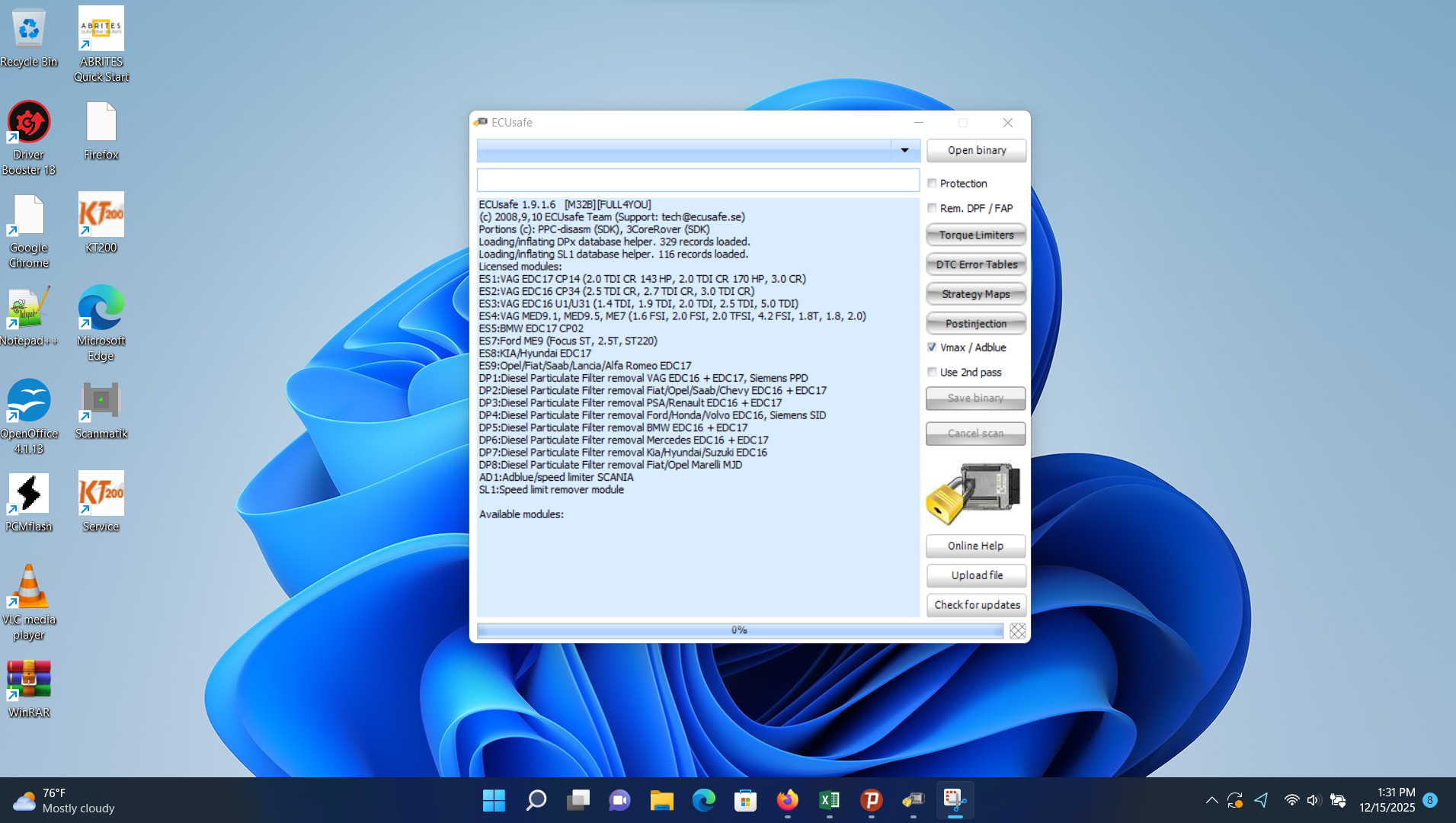Screen dimensions: 1456x823
Task: Enable Use 2nd pass checkbox
Action: pos(932,373)
